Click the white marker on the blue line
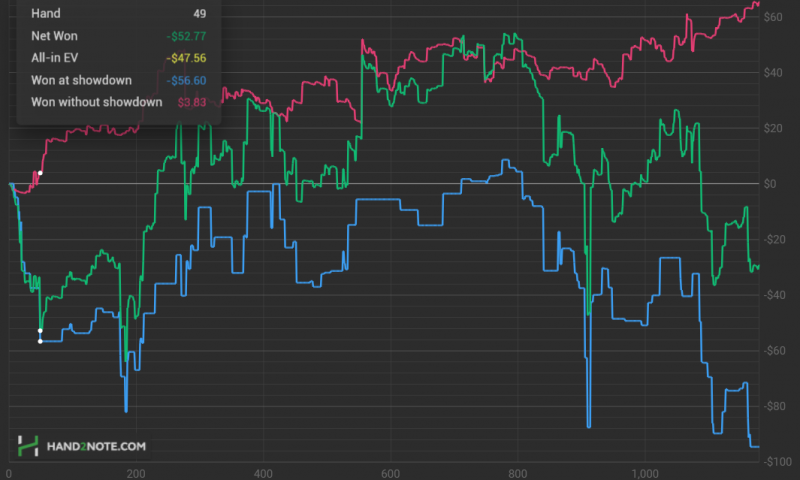The height and width of the screenshot is (480, 800). pos(40,341)
